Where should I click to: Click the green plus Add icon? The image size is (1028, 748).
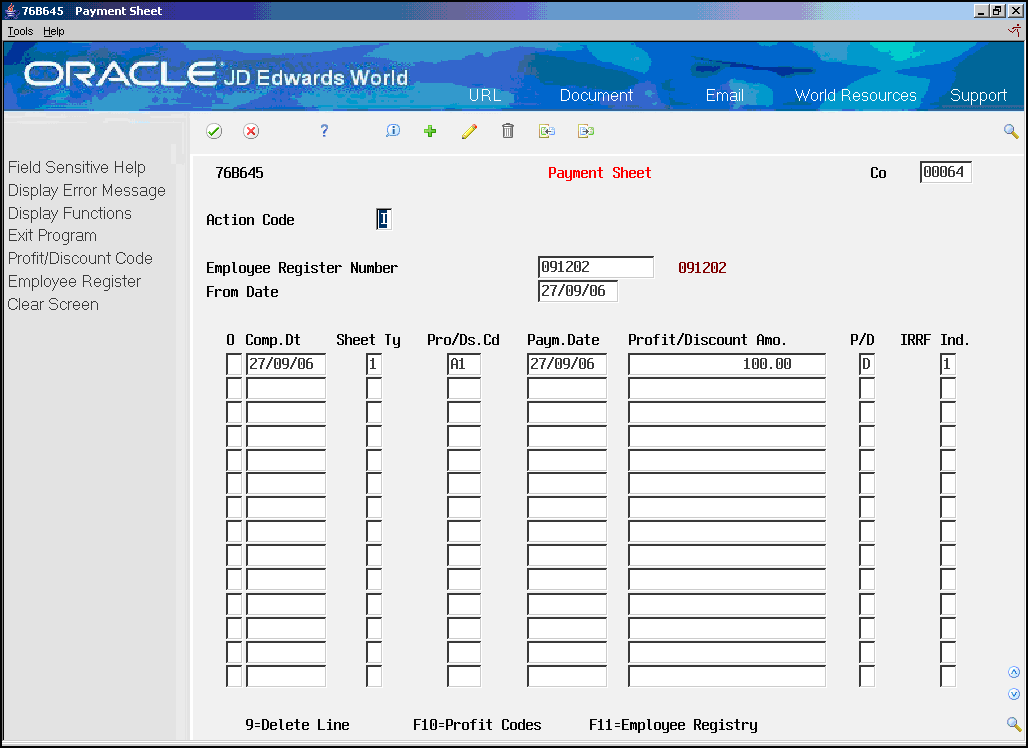430,131
